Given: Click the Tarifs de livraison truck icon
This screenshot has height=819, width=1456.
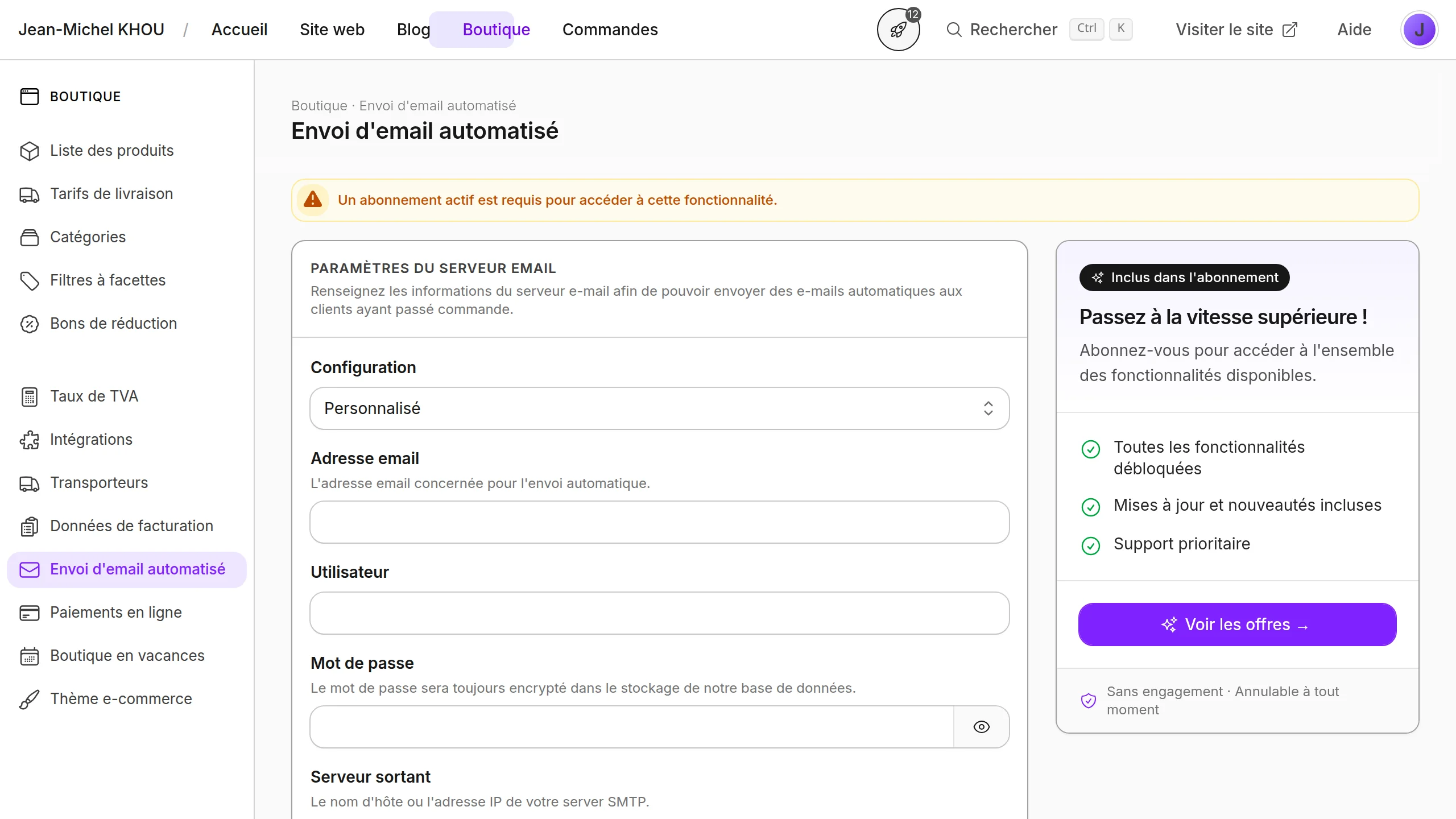Looking at the screenshot, I should [x=29, y=195].
